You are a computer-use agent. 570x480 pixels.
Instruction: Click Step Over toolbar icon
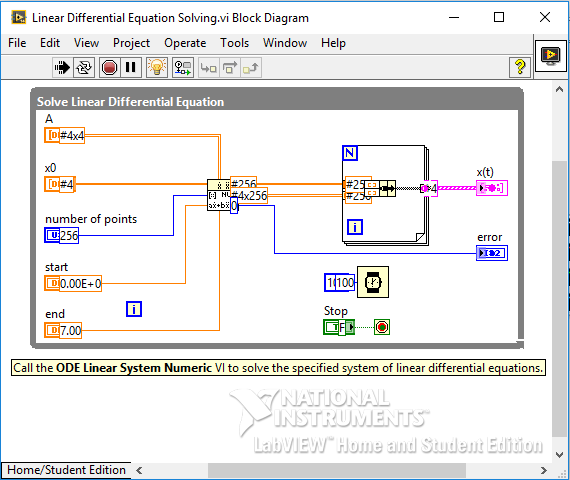click(229, 68)
